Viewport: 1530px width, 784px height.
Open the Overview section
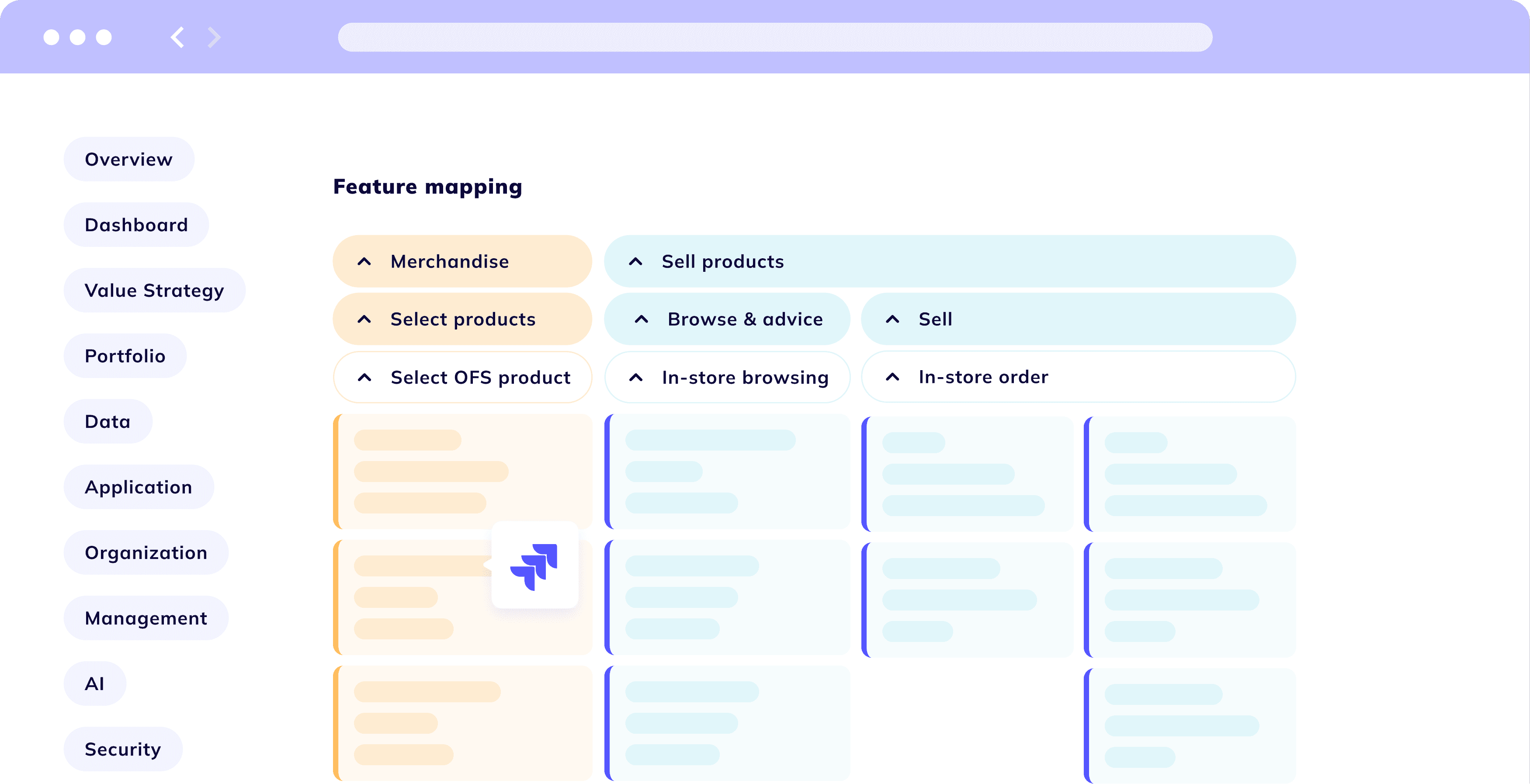[x=129, y=159]
